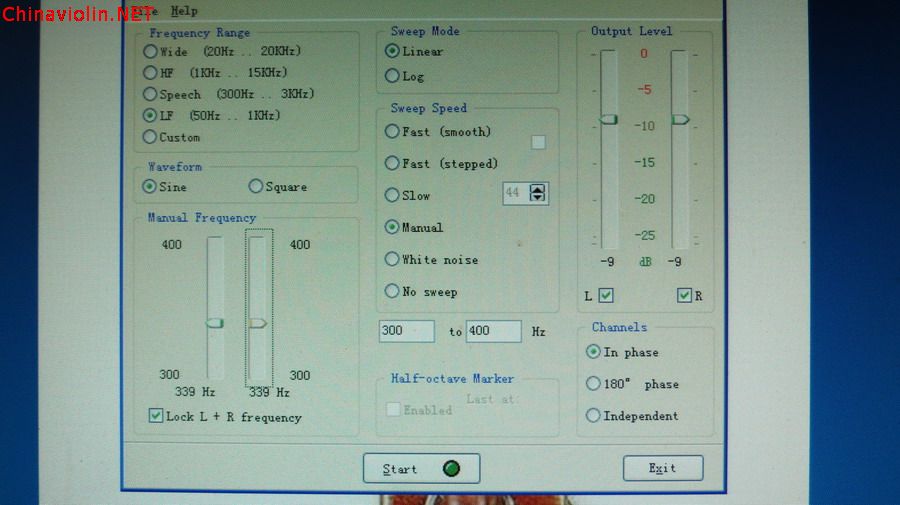Uncheck the R channel output checkbox
The image size is (900, 505).
[684, 296]
